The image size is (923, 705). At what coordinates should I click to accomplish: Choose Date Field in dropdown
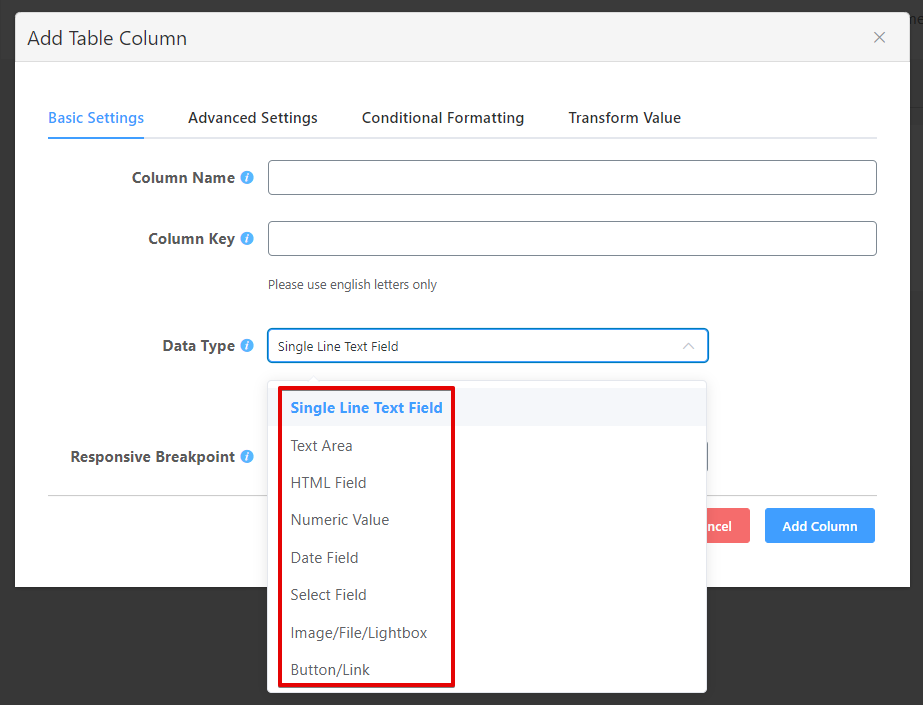coord(325,558)
